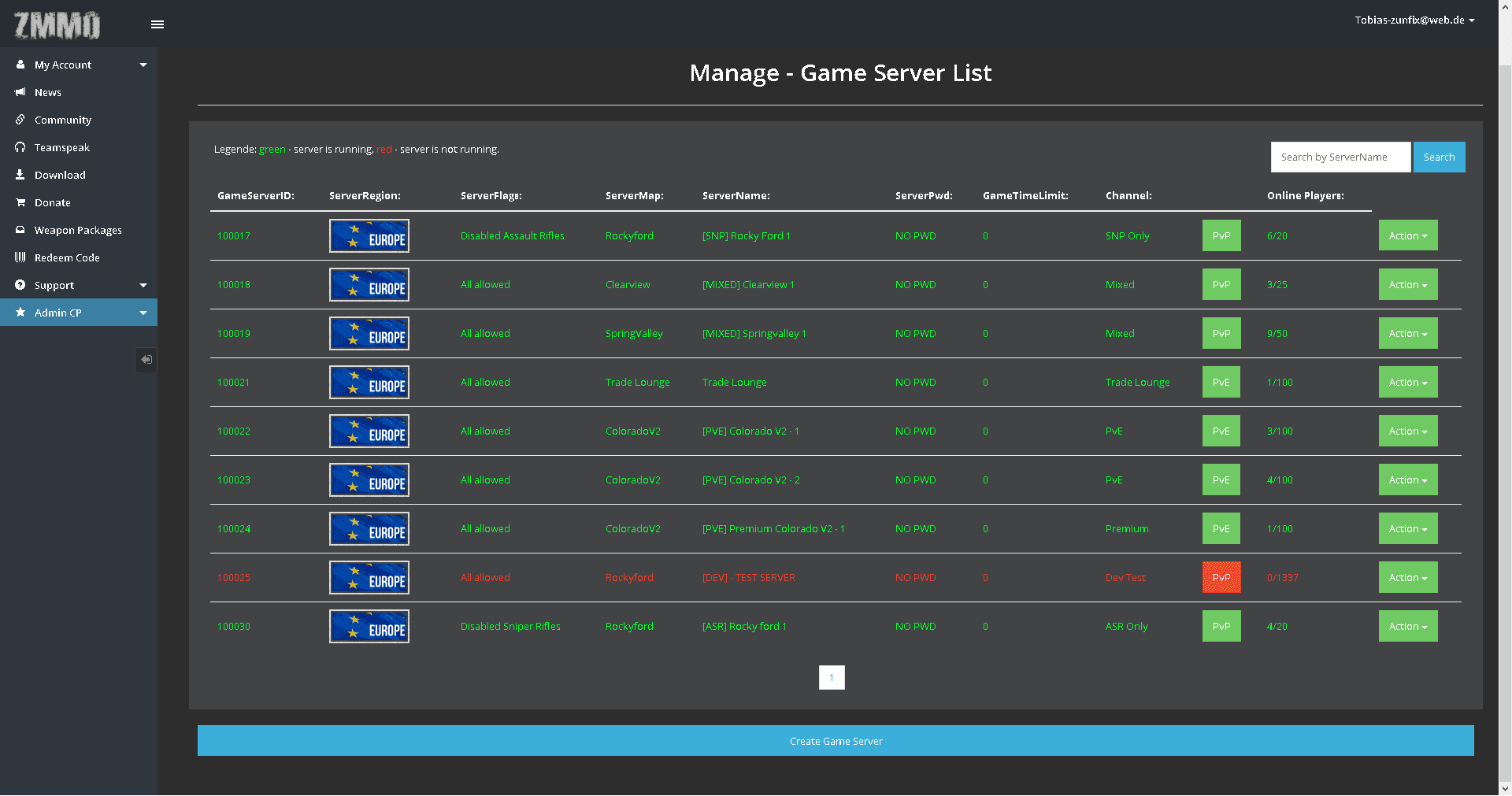This screenshot has height=796, width=1512.
Task: Open the News menu item
Action: [79, 92]
